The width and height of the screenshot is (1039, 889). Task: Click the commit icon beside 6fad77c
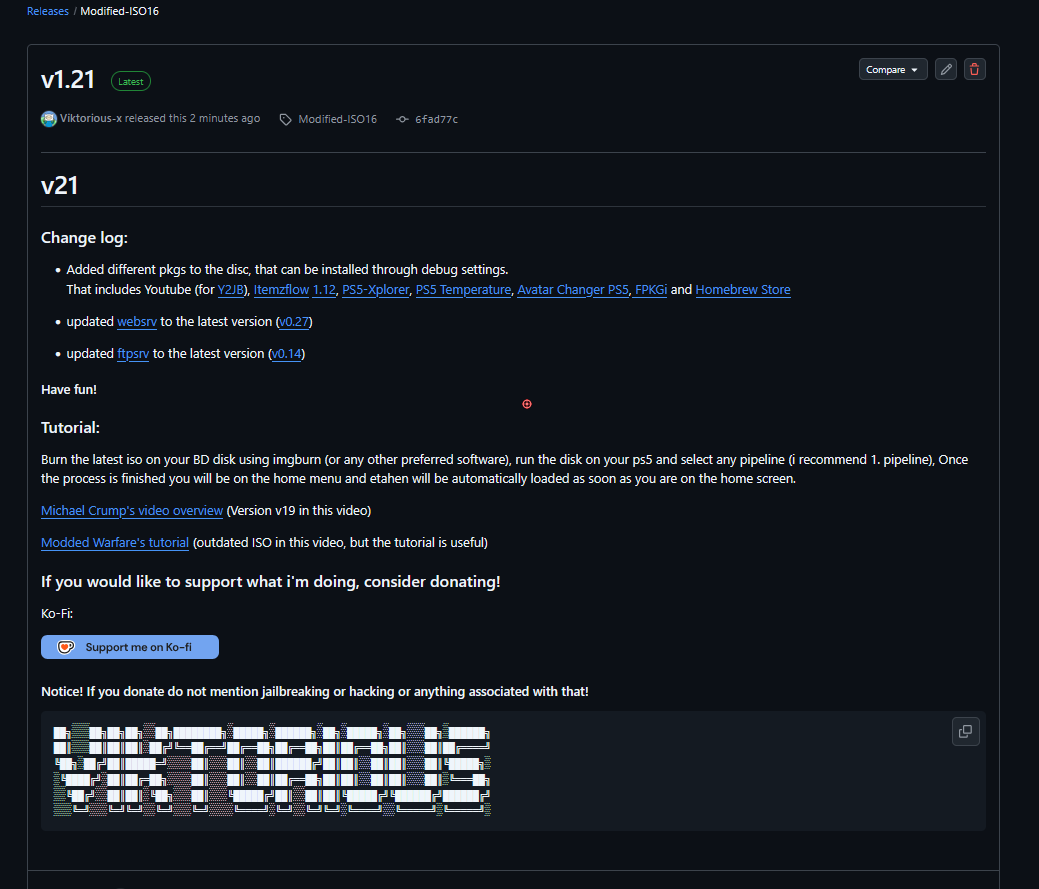402,119
